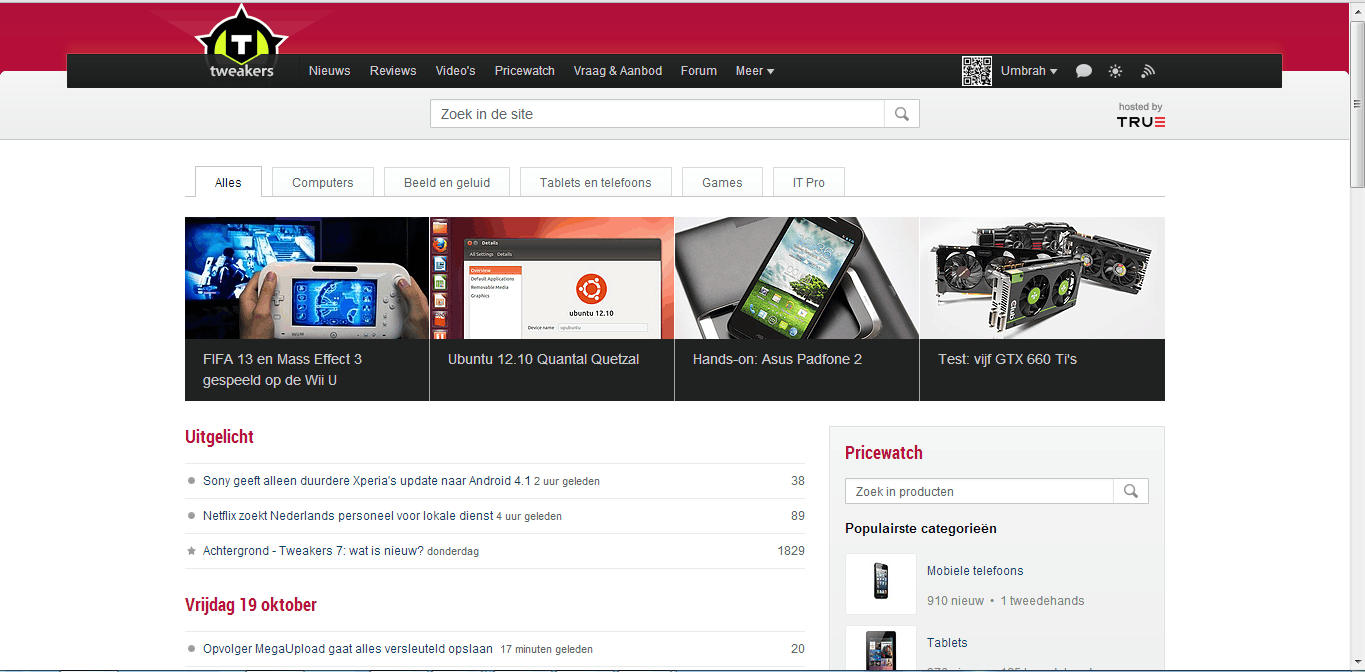Click the Uitgelicht heading
Viewport: 1365px width, 672px height.
pyautogui.click(x=219, y=437)
